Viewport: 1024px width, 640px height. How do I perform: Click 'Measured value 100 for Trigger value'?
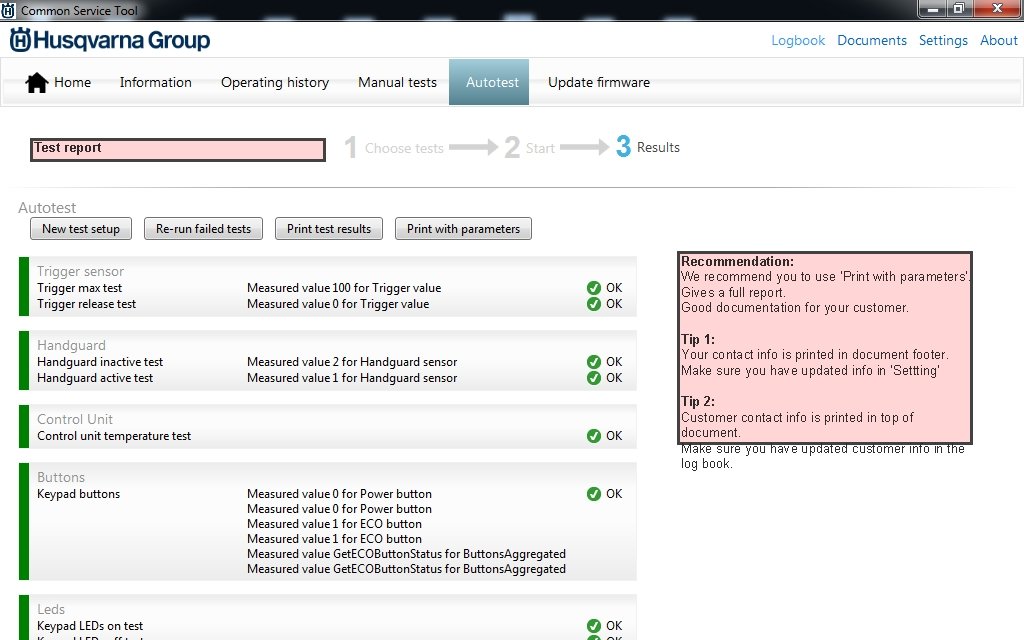(344, 288)
